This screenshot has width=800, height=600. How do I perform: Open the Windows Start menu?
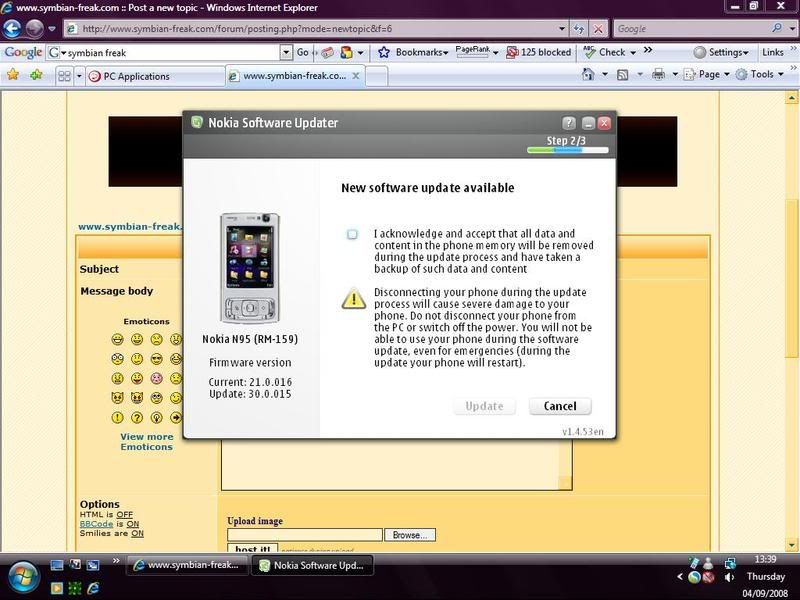(21, 579)
